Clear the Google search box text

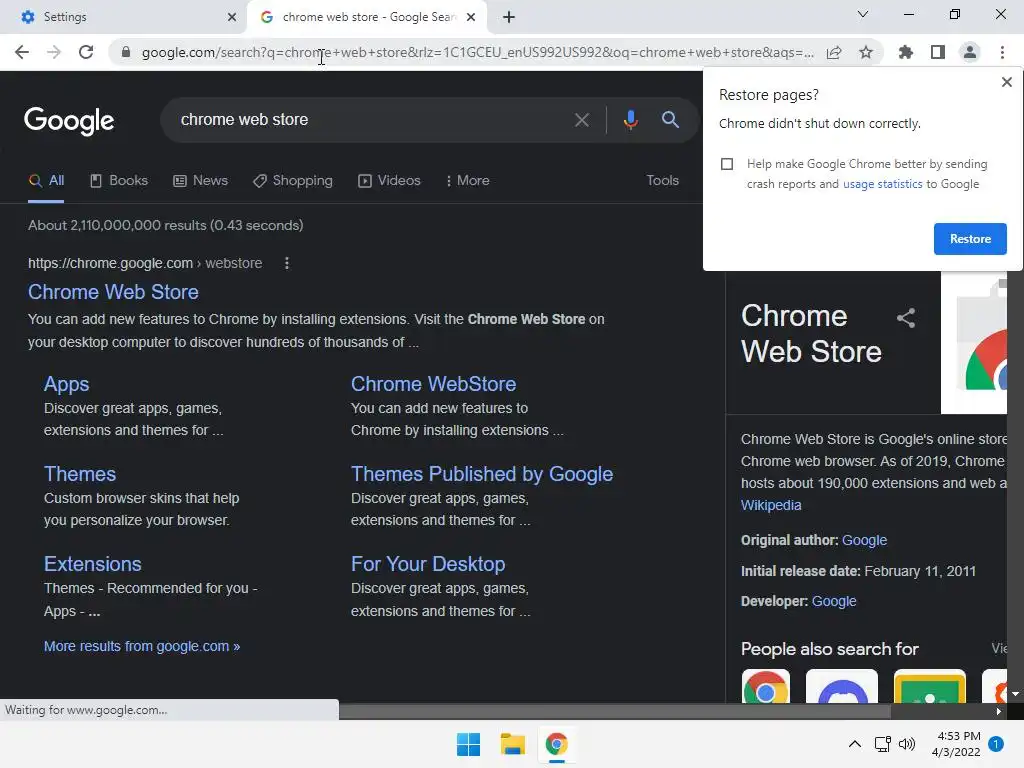click(x=582, y=120)
